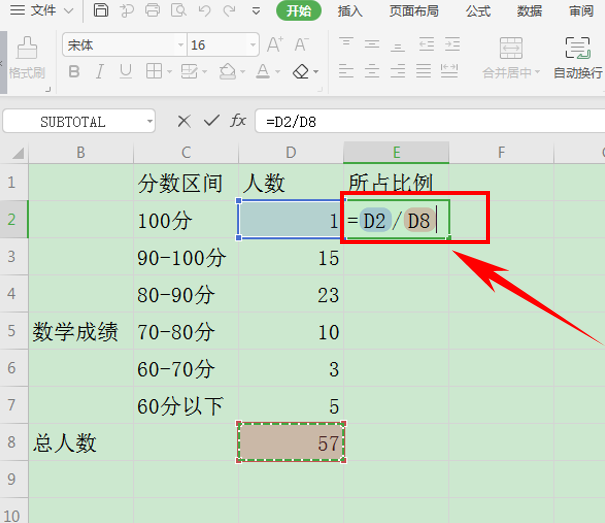Click the increase indent icon
This screenshot has width=605, height=523.
[x=452, y=44]
